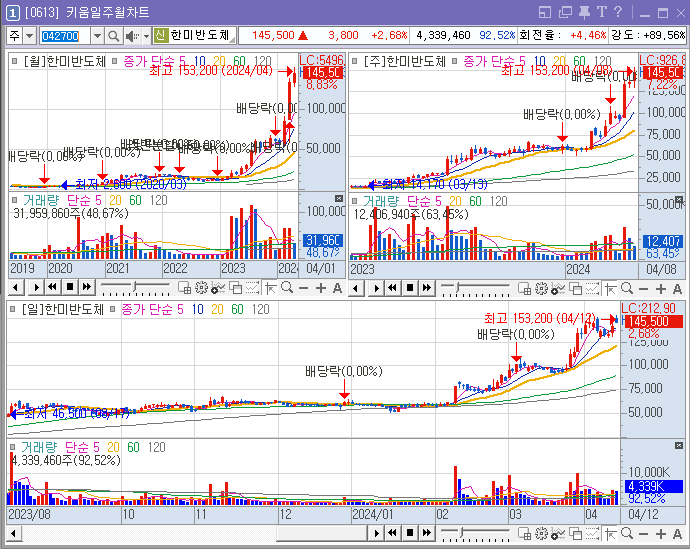Screen dimensions: 690x549
Task: Click the screen layout icon in title bar
Action: [545, 12]
